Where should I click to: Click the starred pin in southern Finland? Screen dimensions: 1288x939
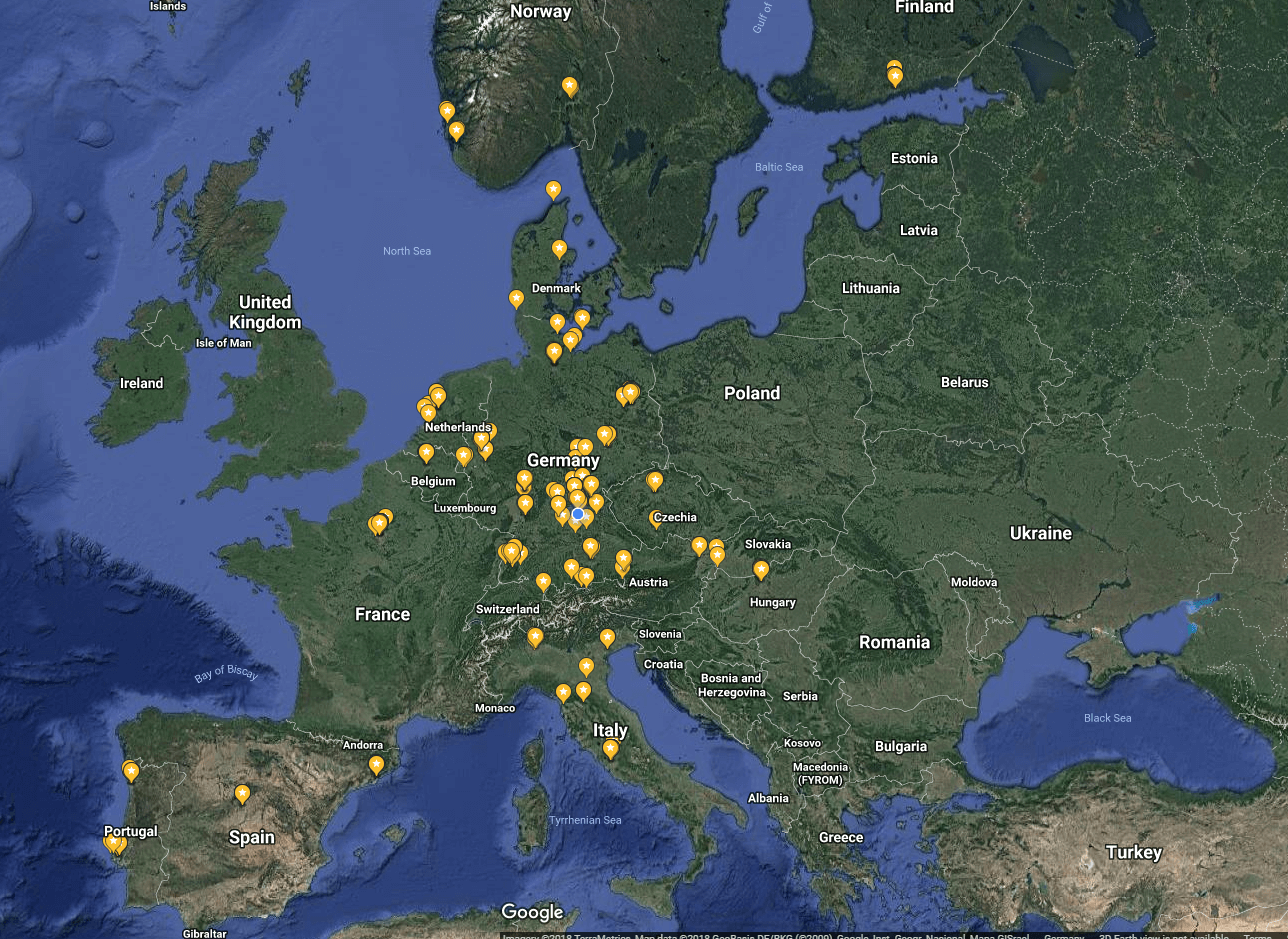point(895,76)
